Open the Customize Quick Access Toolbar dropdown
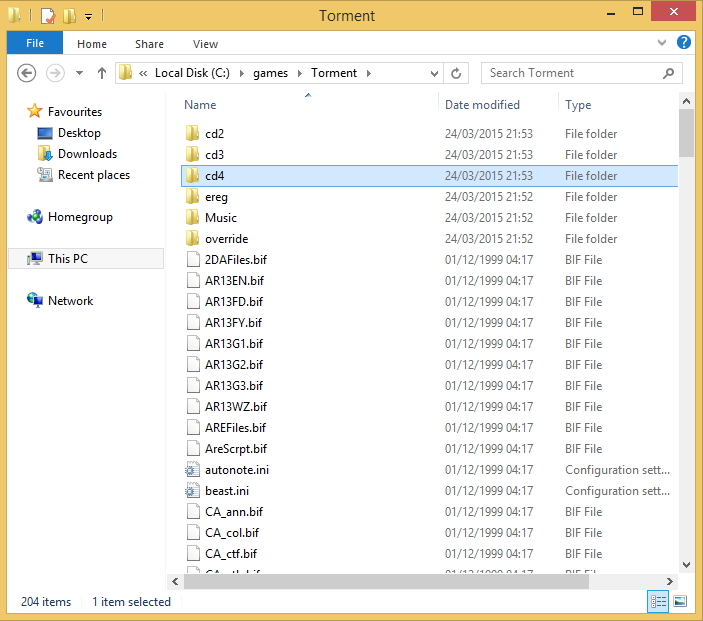This screenshot has height=621, width=703. pos(88,16)
